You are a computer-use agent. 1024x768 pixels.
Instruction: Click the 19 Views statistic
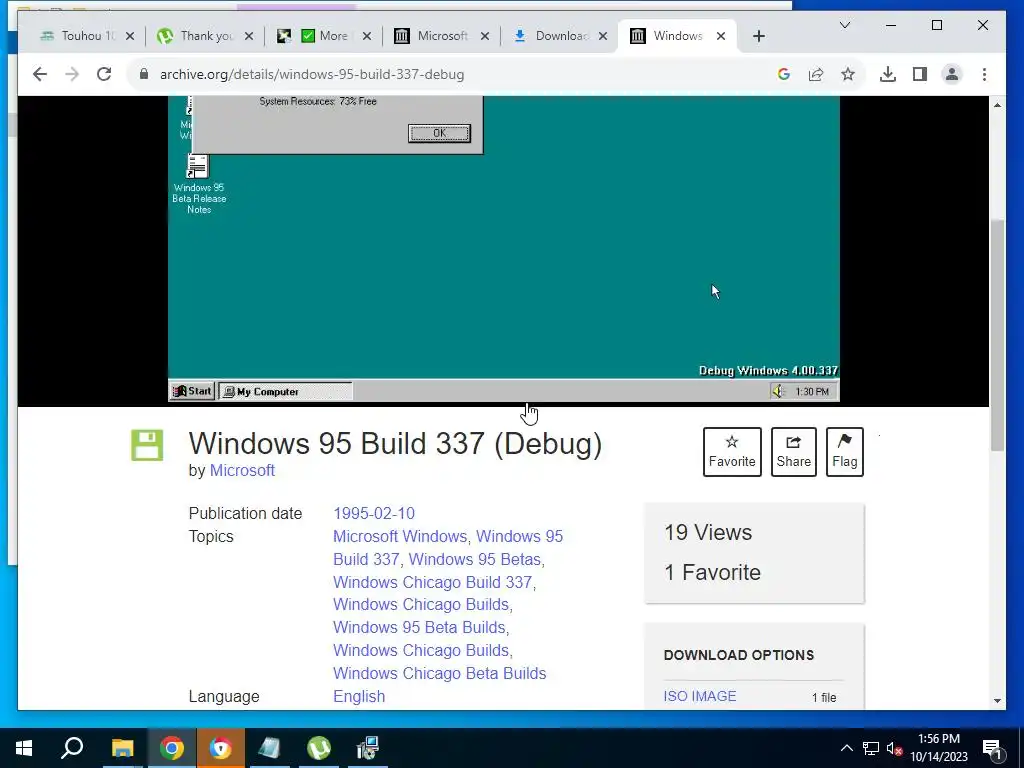point(708,532)
